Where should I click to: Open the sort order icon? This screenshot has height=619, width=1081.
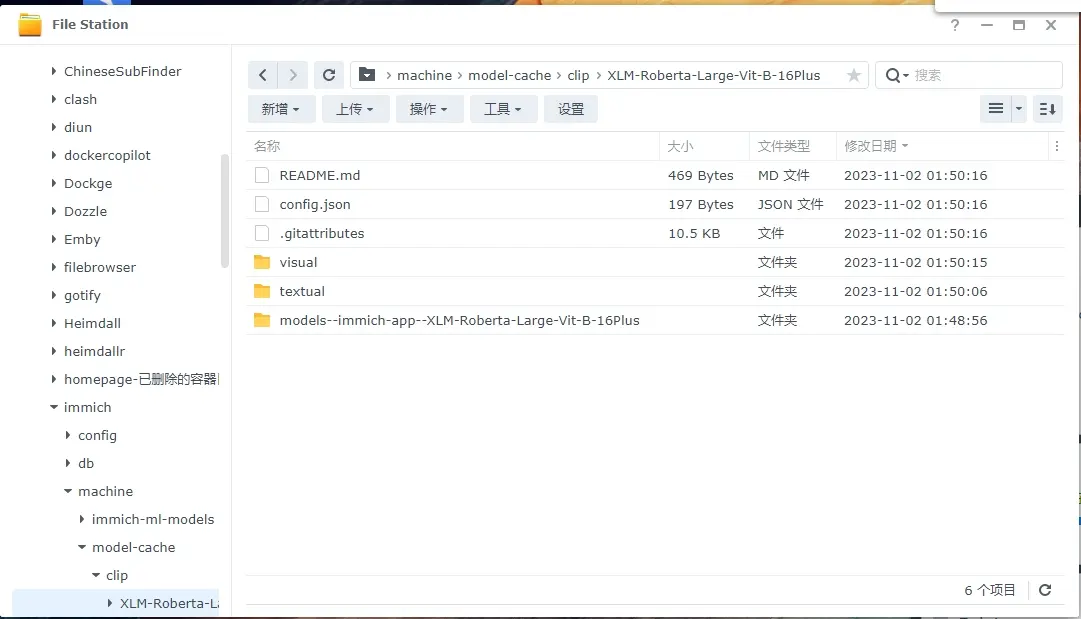(1047, 109)
